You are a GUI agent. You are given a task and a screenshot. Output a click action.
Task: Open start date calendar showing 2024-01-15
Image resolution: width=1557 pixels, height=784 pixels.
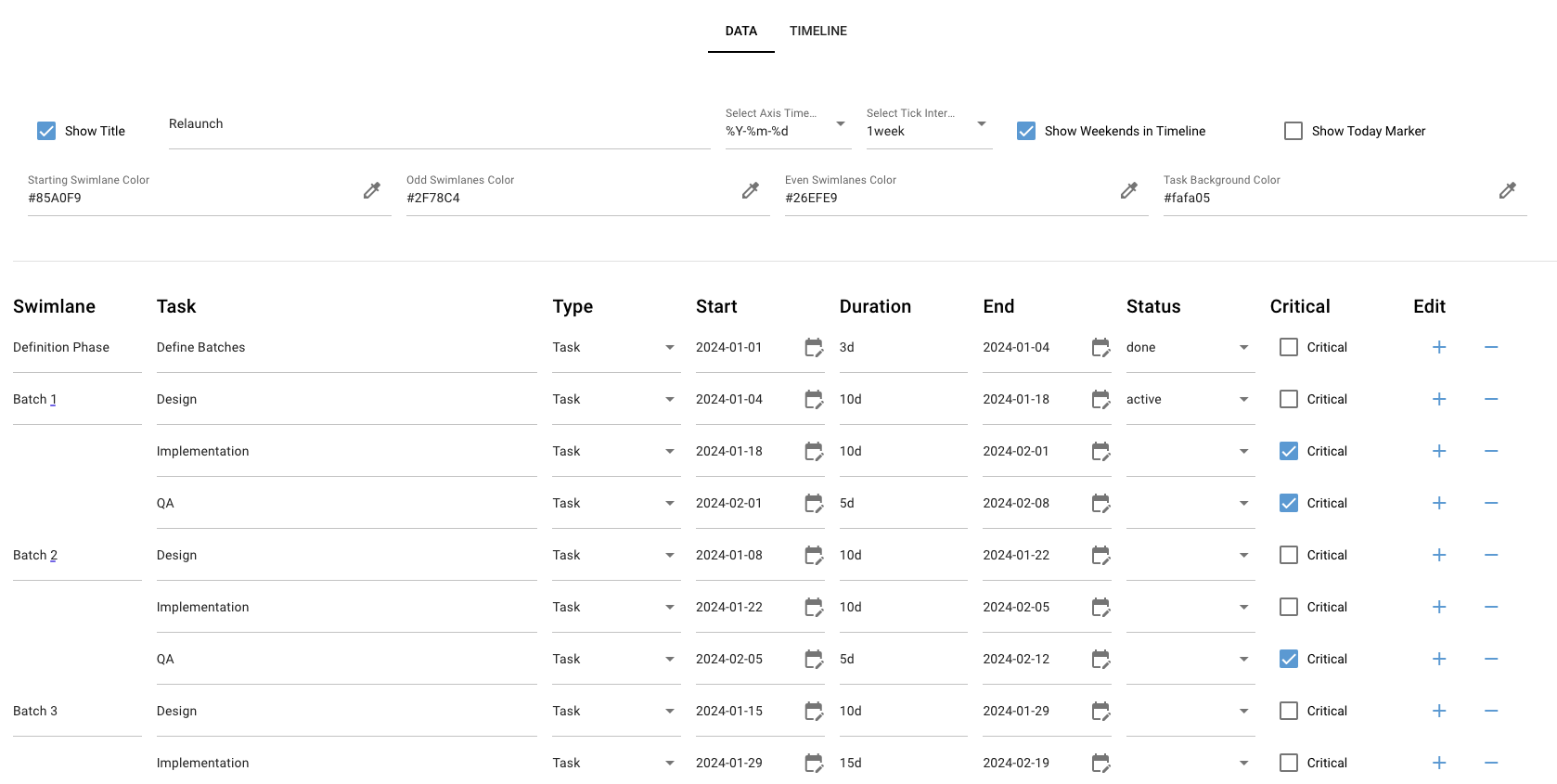pyautogui.click(x=814, y=712)
